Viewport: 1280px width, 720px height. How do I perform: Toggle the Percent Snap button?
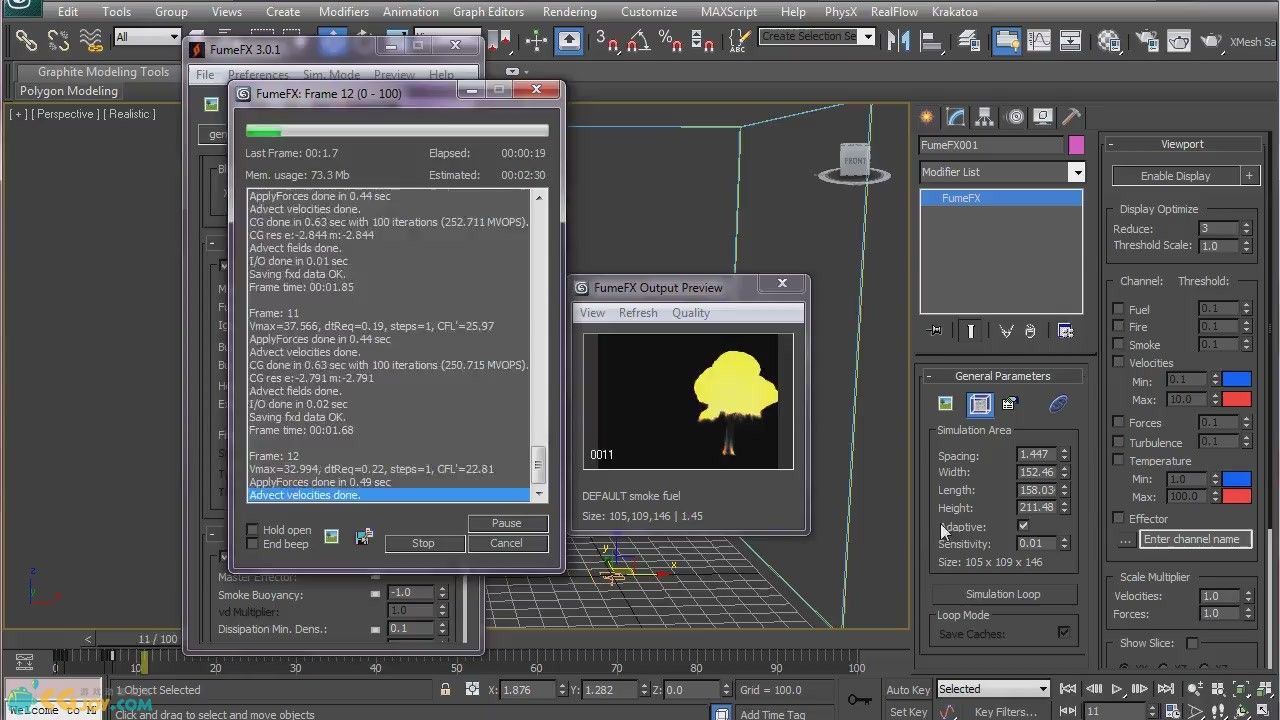(670, 40)
